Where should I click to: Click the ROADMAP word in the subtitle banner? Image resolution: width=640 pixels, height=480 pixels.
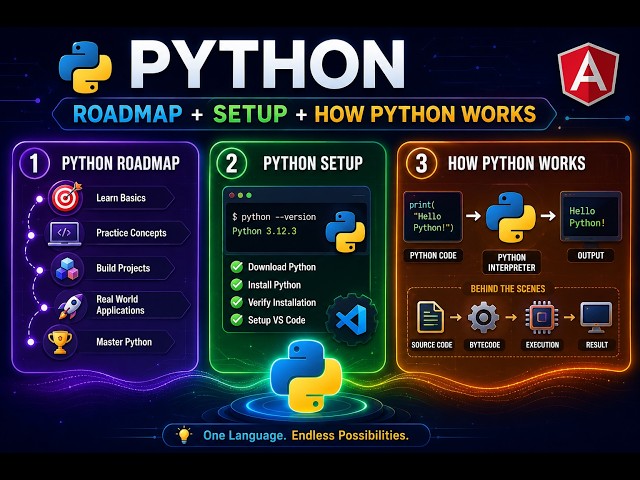point(128,114)
